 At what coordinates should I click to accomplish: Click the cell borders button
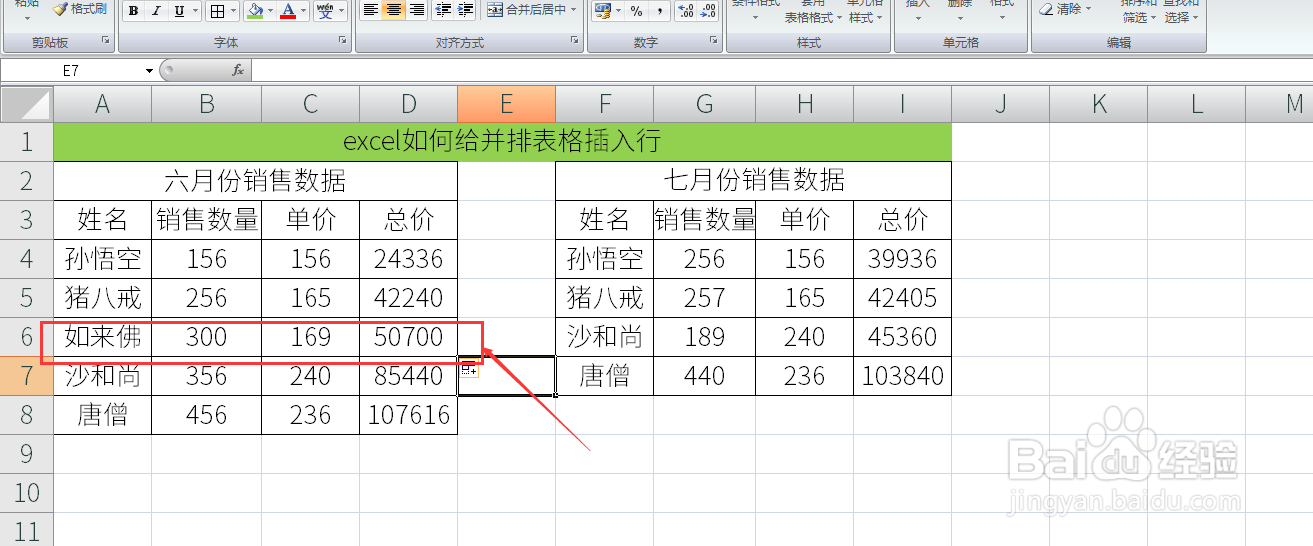(216, 11)
